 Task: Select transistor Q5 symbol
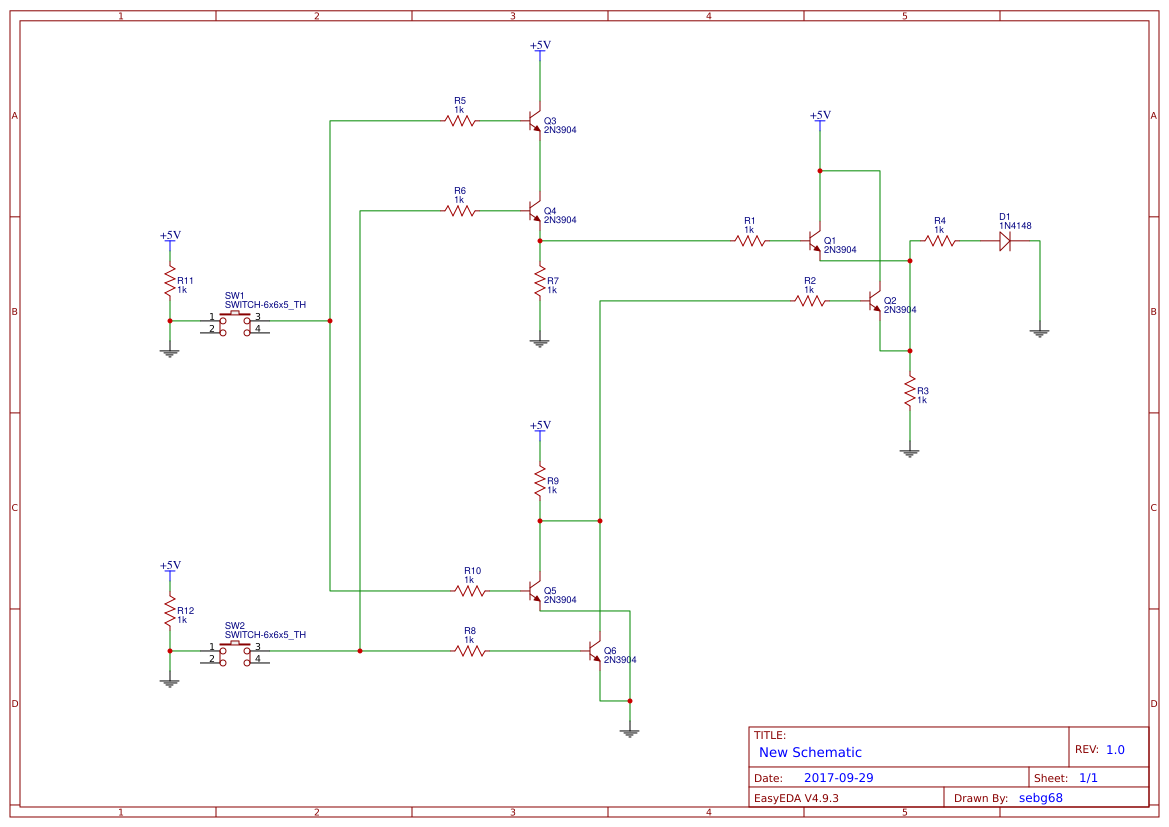coord(534,592)
